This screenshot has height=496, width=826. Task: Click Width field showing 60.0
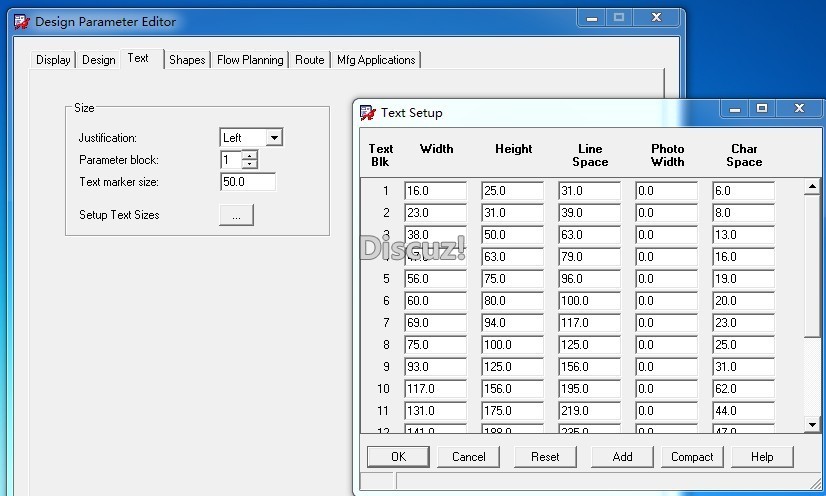[435, 301]
